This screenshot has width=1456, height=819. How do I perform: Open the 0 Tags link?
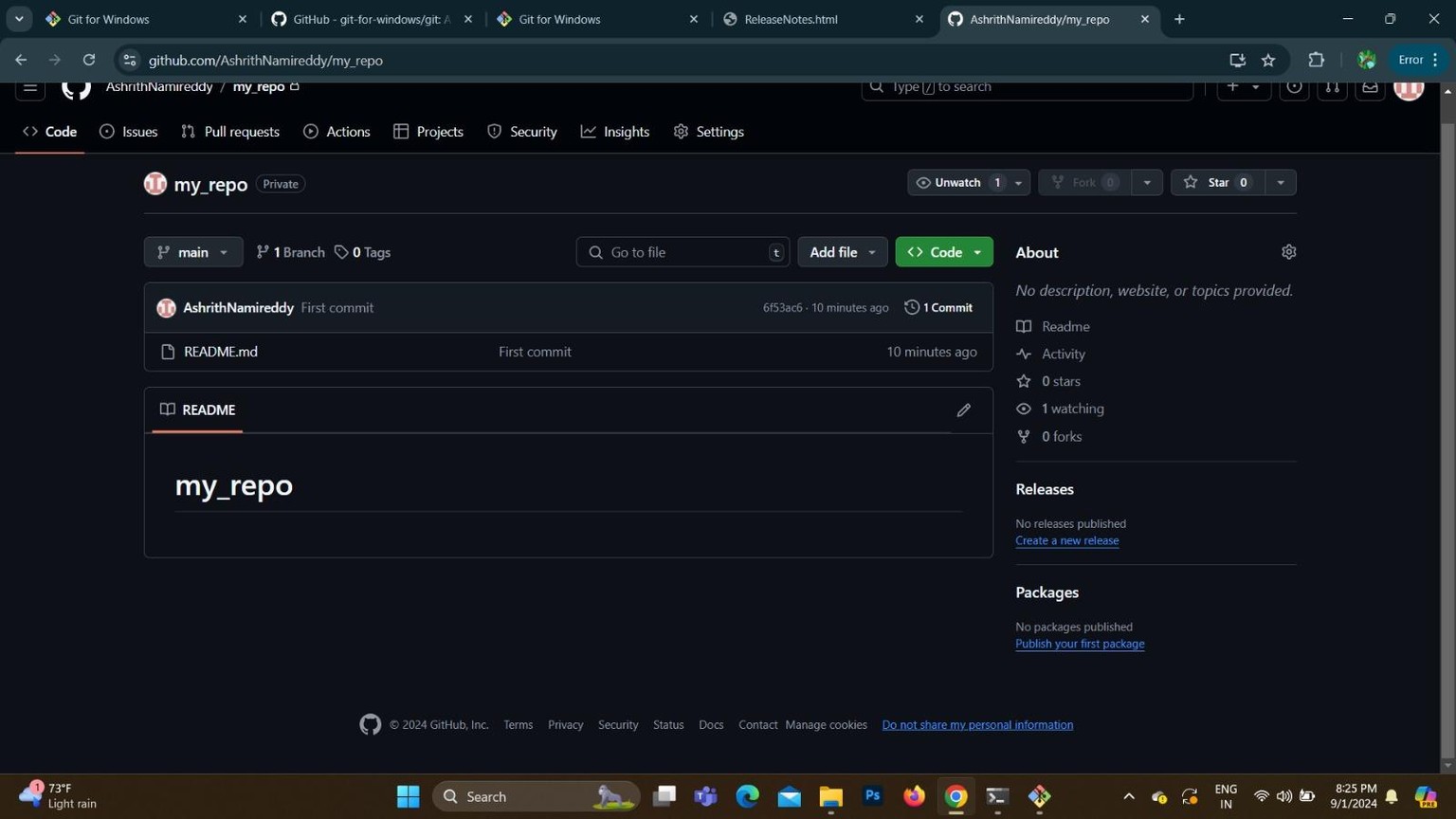362,252
